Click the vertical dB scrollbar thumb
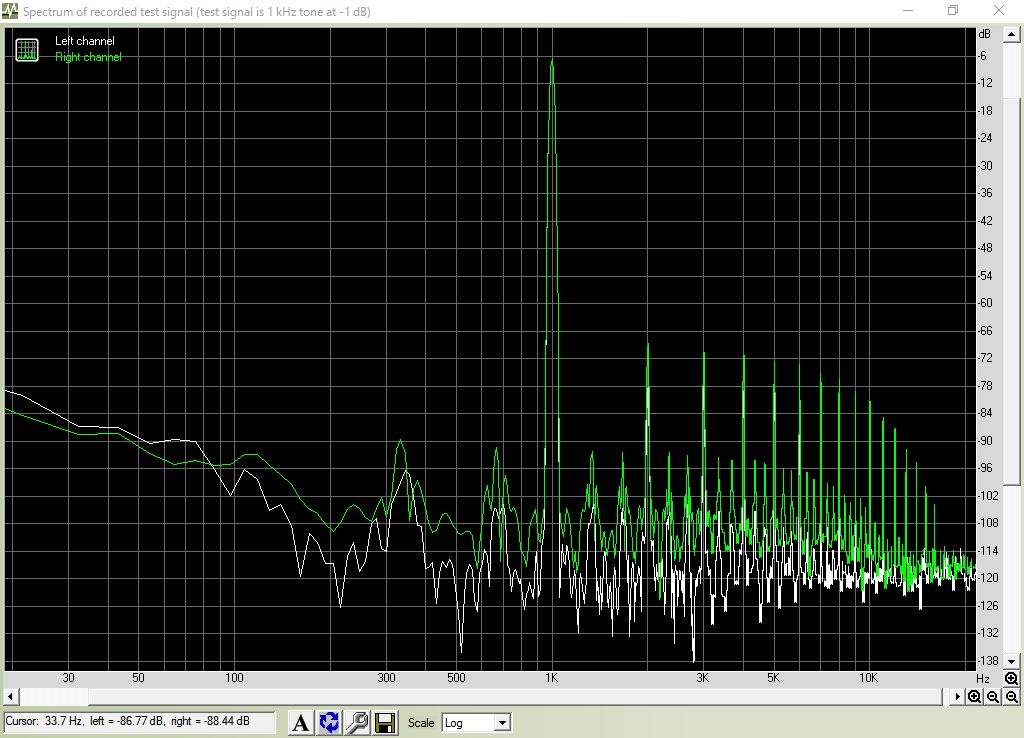This screenshot has height=738, width=1024. [x=1012, y=292]
